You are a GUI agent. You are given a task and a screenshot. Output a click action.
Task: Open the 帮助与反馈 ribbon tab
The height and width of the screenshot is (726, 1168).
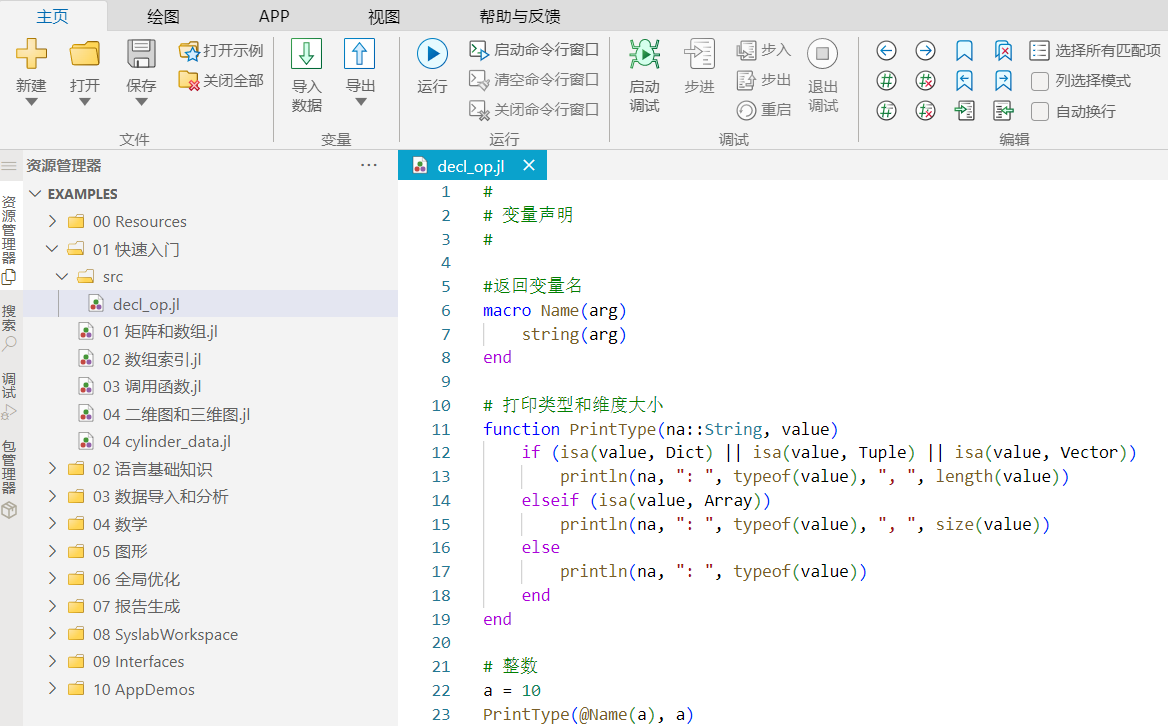519,16
